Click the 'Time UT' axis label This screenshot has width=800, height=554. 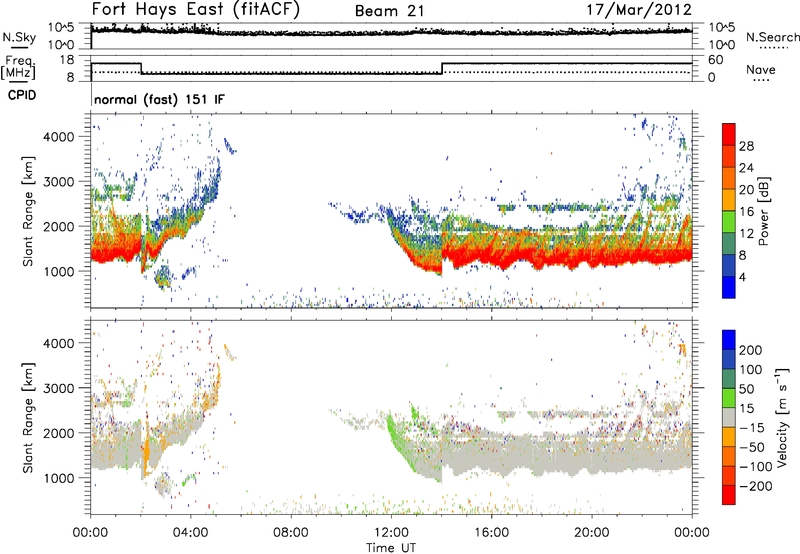391,548
